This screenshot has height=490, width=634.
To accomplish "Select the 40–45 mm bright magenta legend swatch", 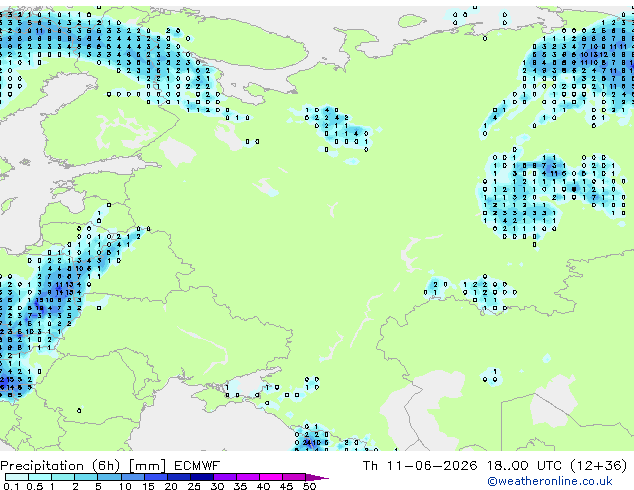I will pos(271,477).
